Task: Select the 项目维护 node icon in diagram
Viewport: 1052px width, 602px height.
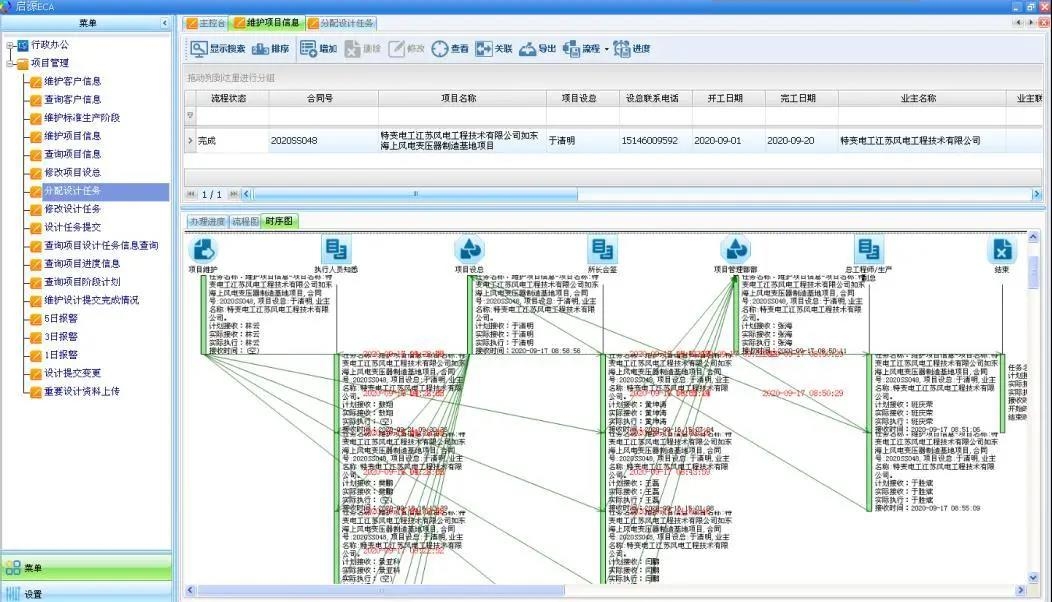Action: (203, 249)
